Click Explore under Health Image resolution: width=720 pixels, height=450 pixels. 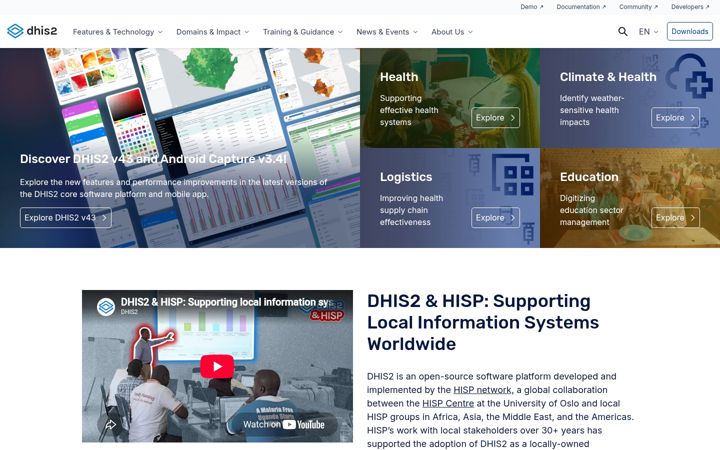(495, 118)
